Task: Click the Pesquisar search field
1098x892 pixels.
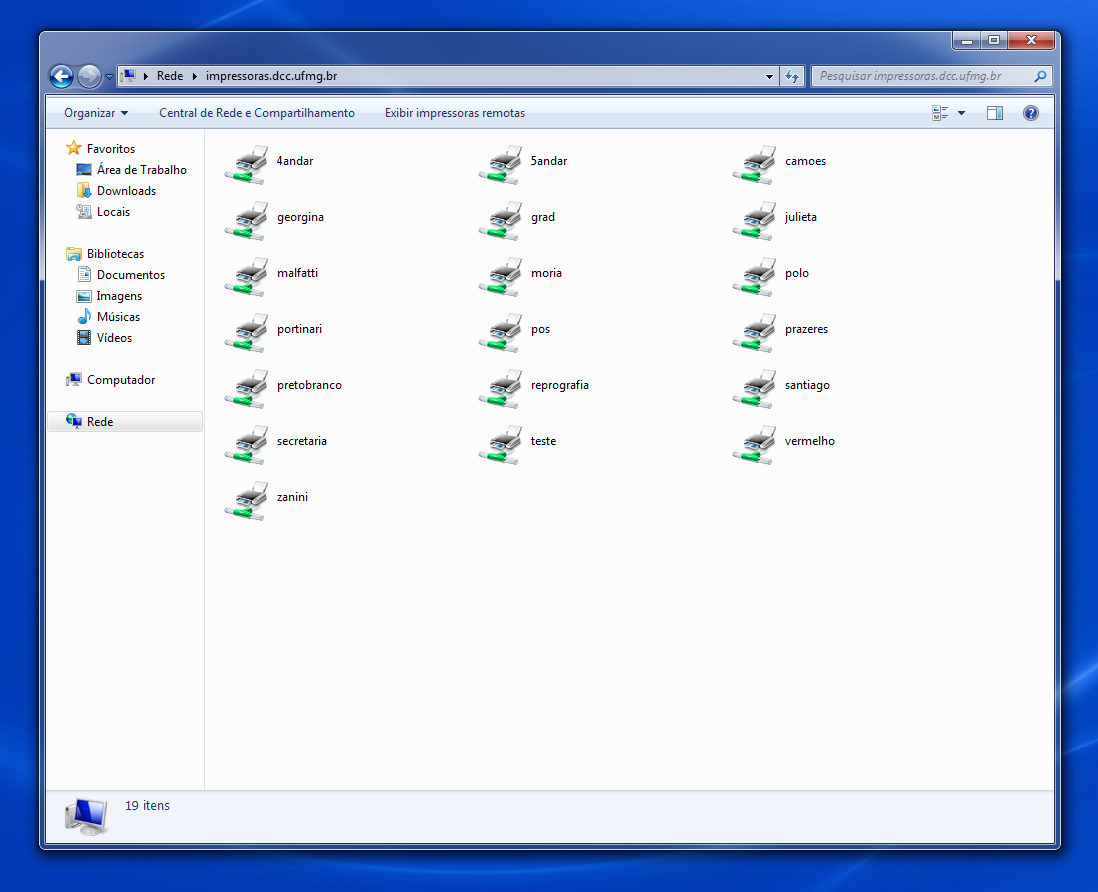Action: click(x=924, y=76)
